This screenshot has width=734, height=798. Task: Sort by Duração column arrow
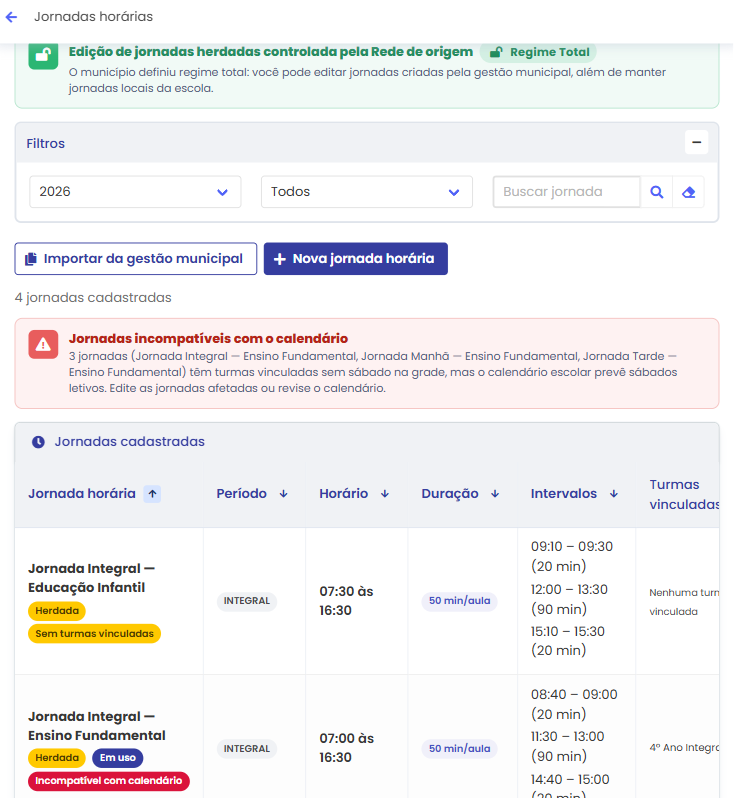click(495, 494)
